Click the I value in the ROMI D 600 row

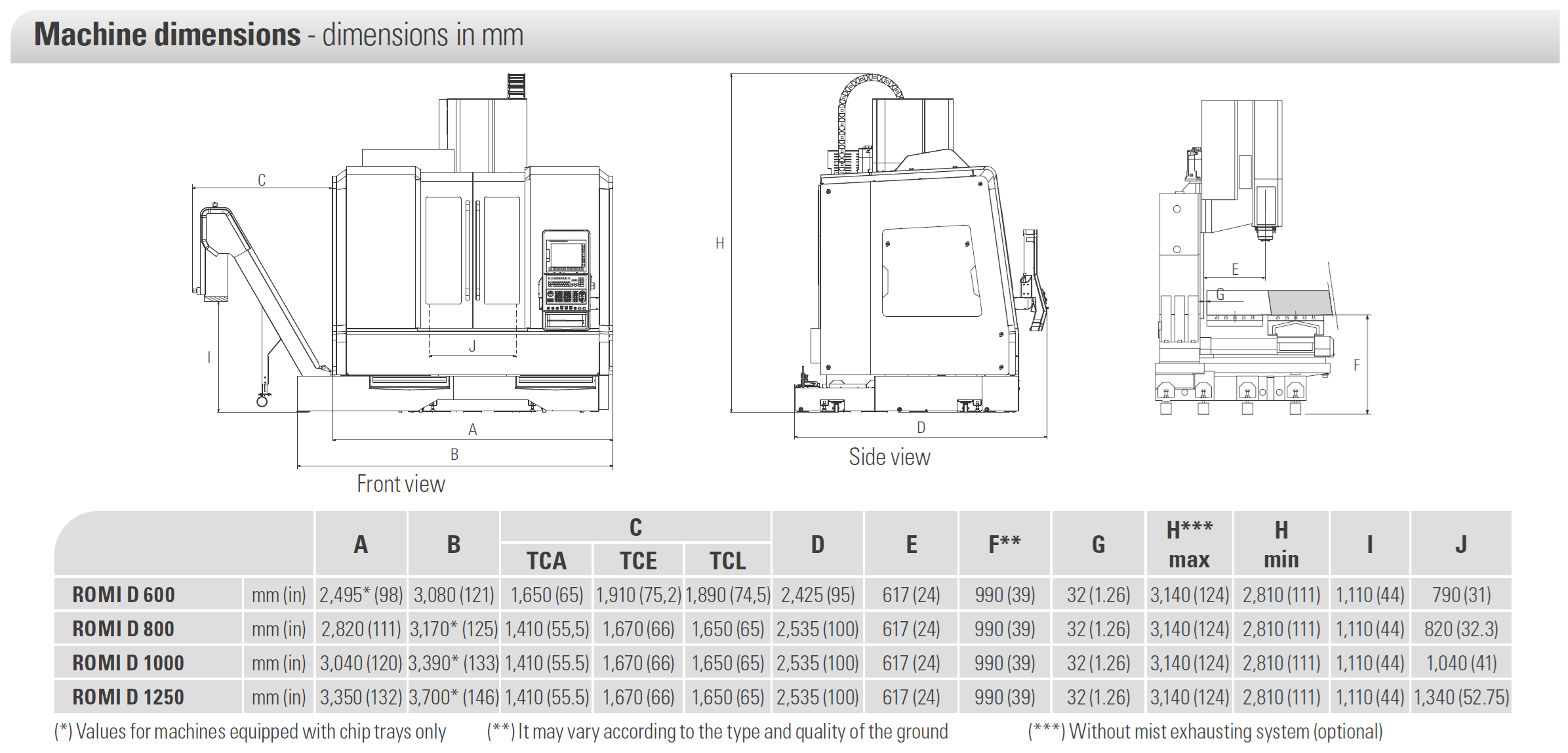coord(1370,595)
